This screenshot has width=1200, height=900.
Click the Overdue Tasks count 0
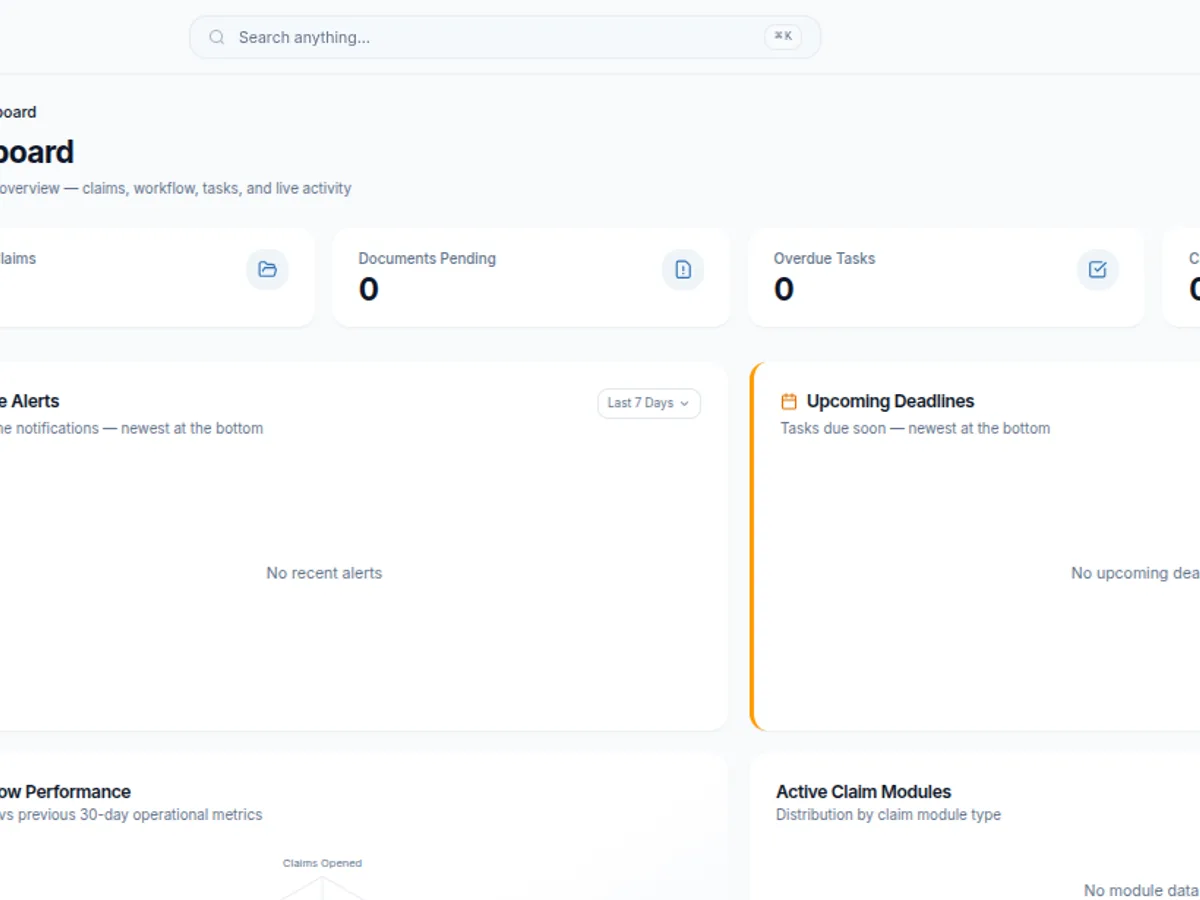(784, 289)
